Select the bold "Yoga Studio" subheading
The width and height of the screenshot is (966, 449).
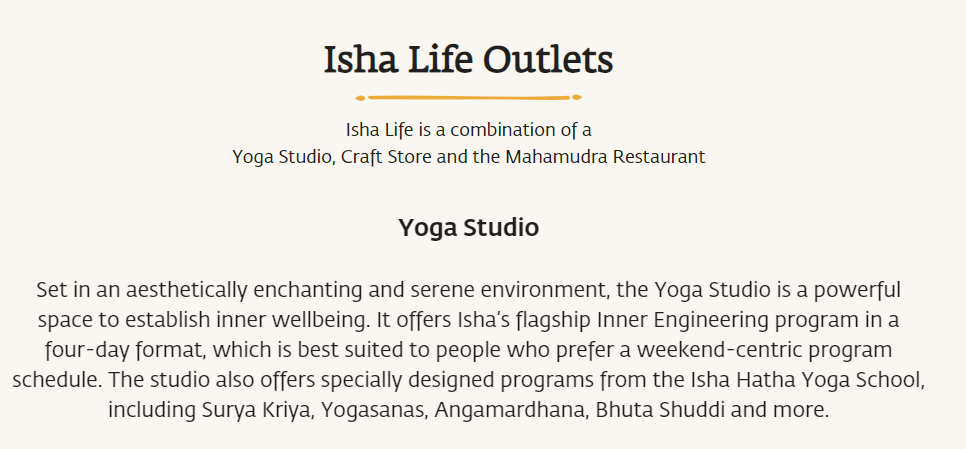coord(468,227)
